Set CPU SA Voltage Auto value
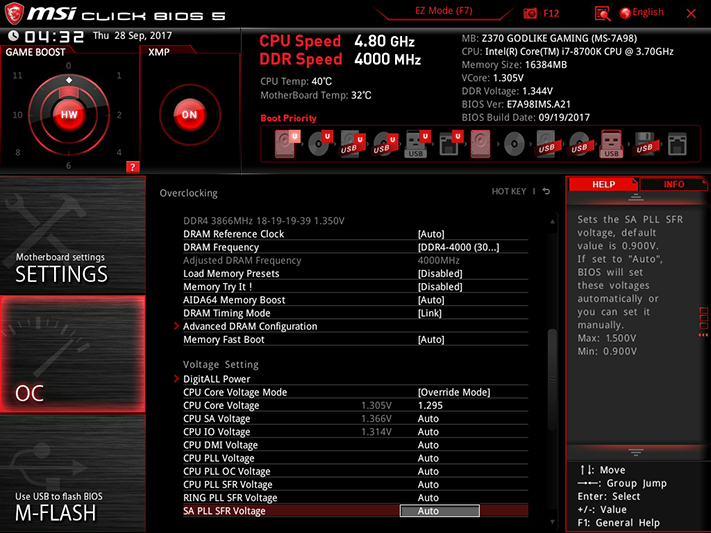Viewport: 711px width, 533px height. coord(428,419)
